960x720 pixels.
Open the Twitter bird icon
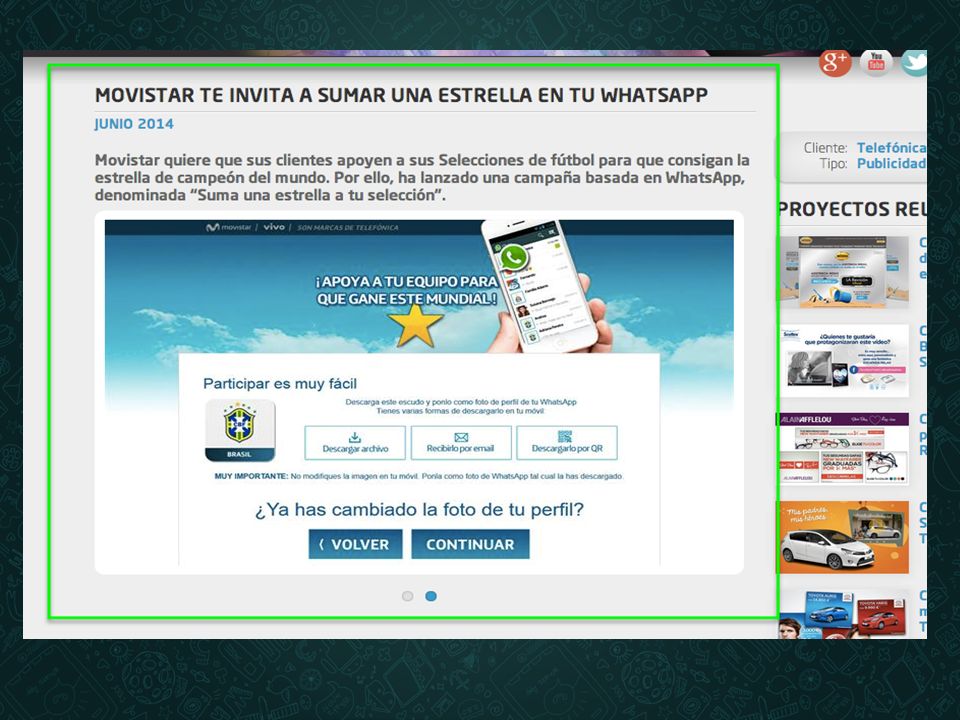tap(915, 62)
